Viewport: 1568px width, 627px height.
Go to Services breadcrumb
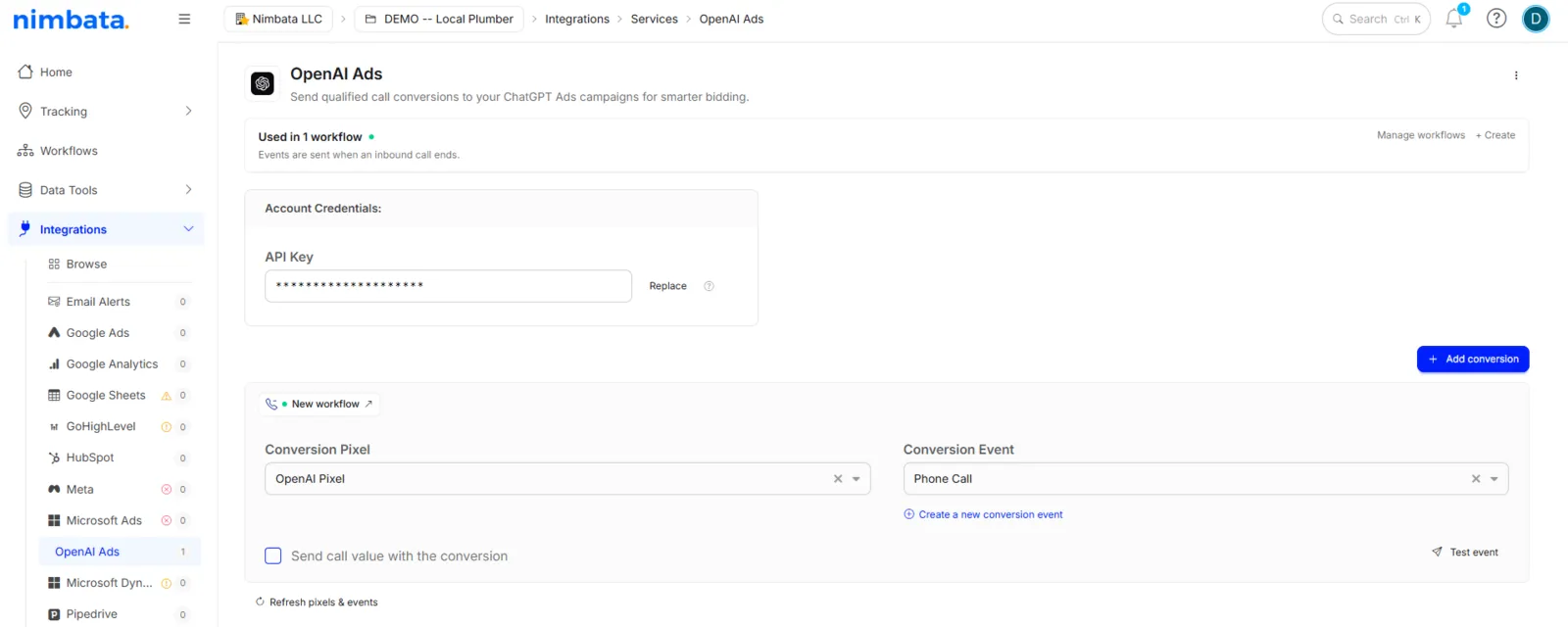655,19
